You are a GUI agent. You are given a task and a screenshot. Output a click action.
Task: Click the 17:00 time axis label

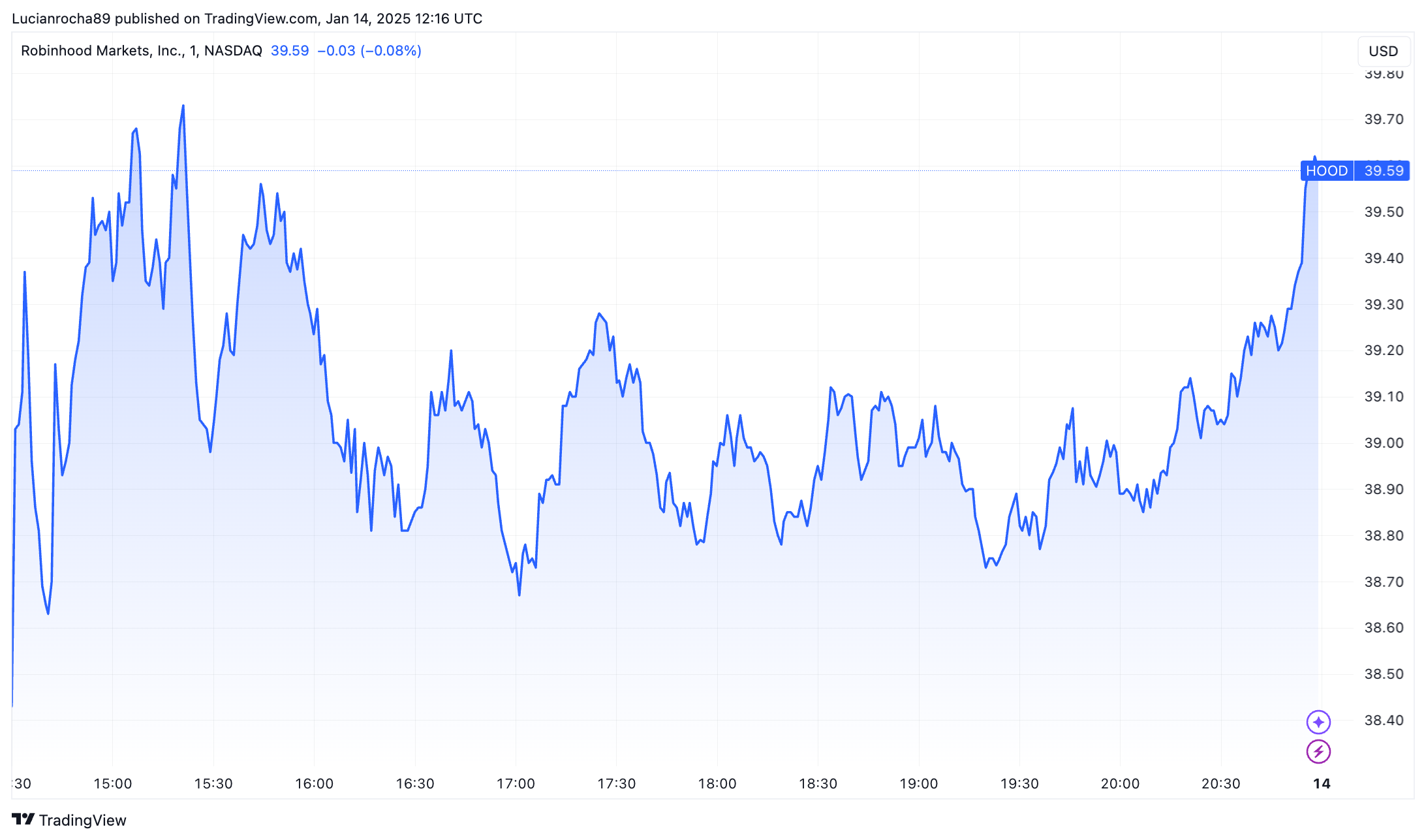[x=516, y=783]
